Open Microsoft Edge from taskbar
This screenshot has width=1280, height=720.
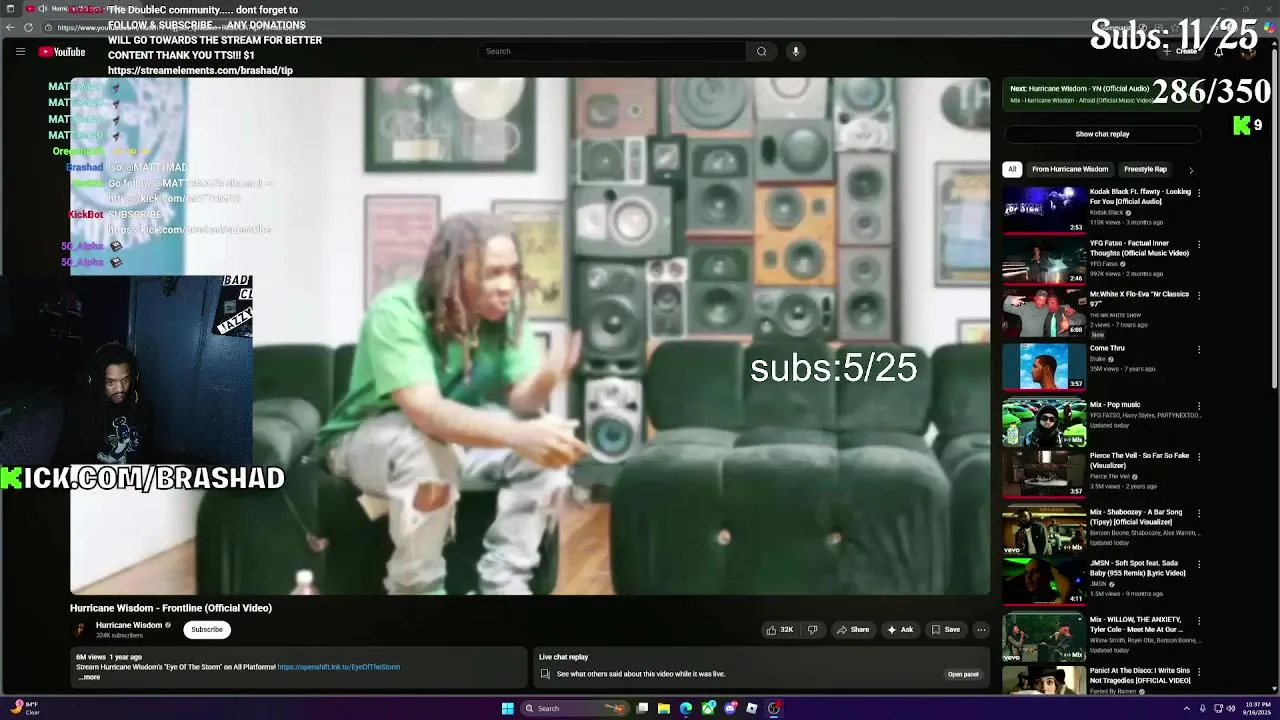click(686, 708)
